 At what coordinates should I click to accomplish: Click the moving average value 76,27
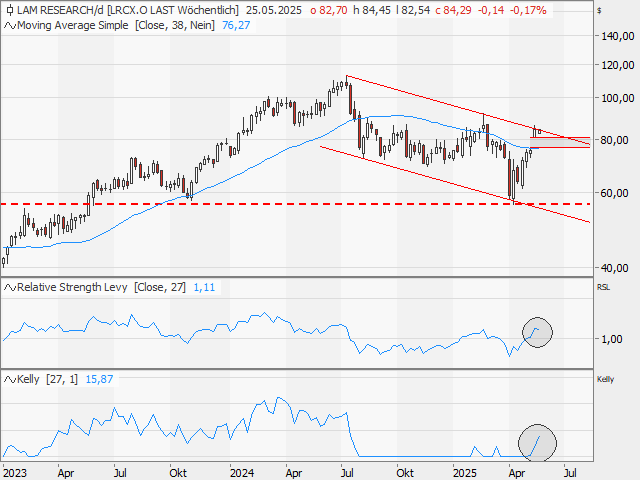[x=236, y=25]
